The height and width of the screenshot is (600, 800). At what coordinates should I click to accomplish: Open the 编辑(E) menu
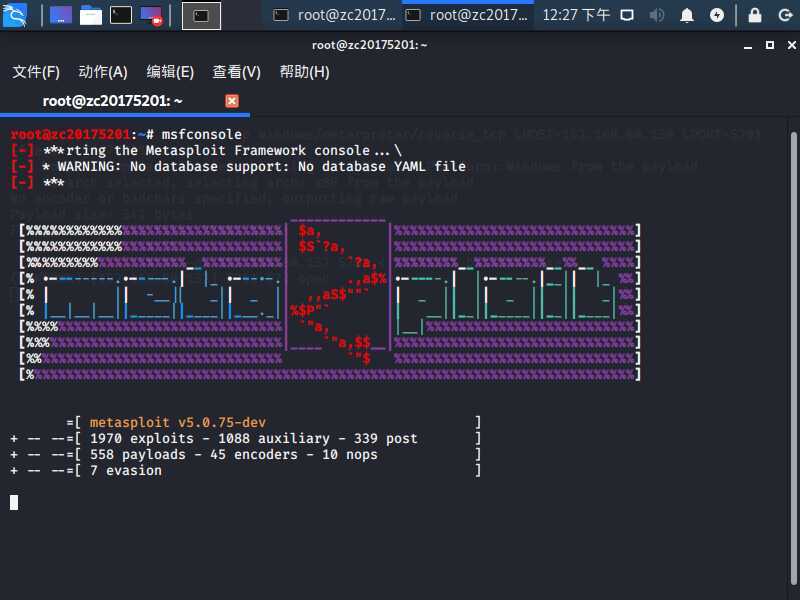point(170,72)
